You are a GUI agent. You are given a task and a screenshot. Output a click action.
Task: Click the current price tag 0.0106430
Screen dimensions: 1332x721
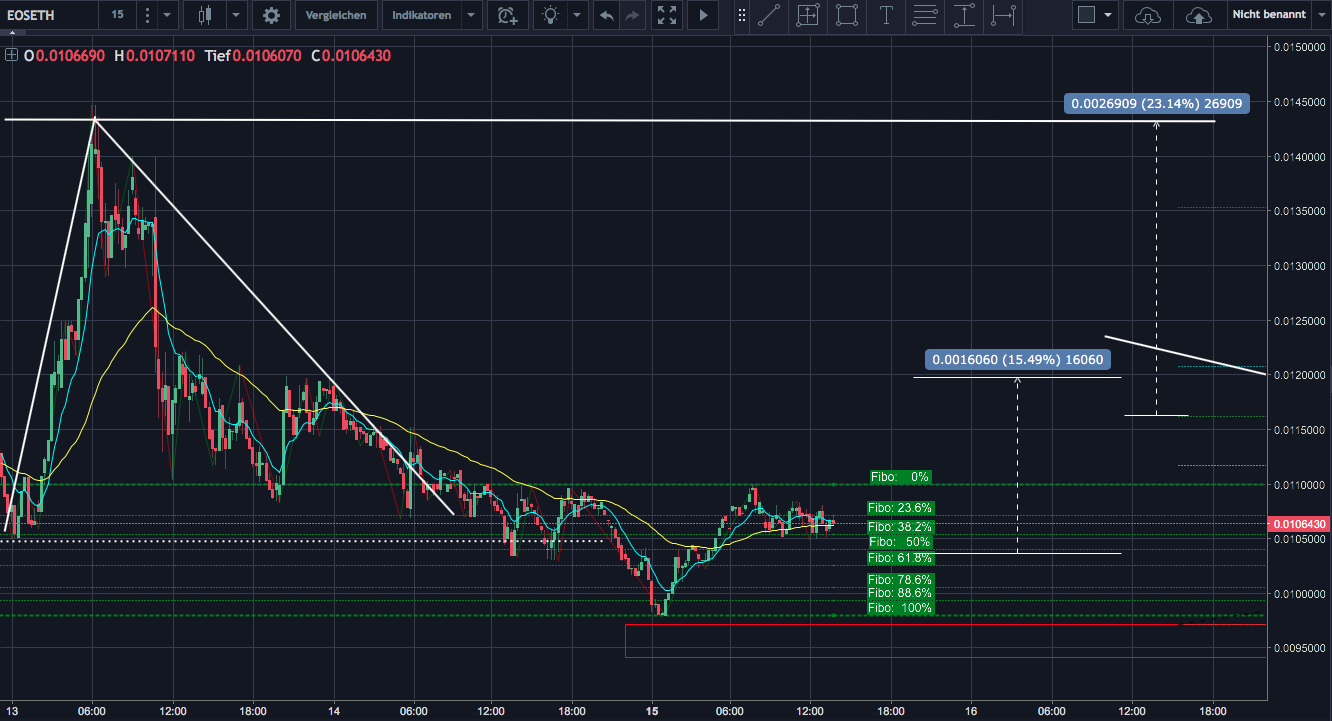click(1298, 524)
